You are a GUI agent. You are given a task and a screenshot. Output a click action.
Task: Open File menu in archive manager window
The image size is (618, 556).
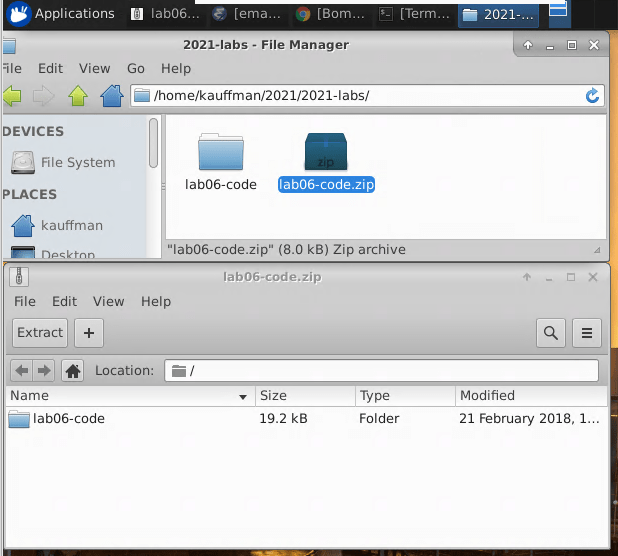click(x=25, y=301)
